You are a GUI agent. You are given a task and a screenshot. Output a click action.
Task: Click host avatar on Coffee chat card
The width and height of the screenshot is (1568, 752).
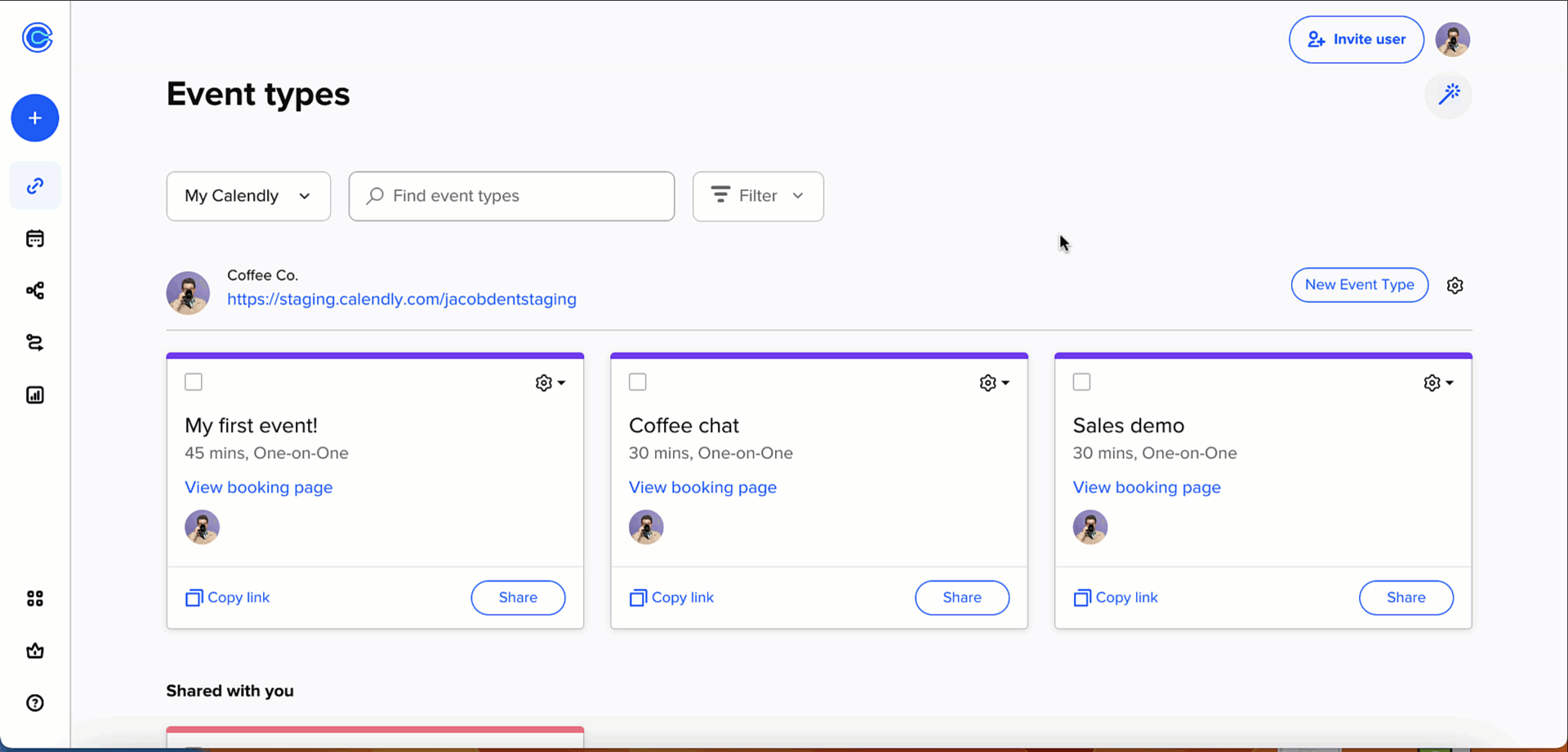tap(646, 527)
